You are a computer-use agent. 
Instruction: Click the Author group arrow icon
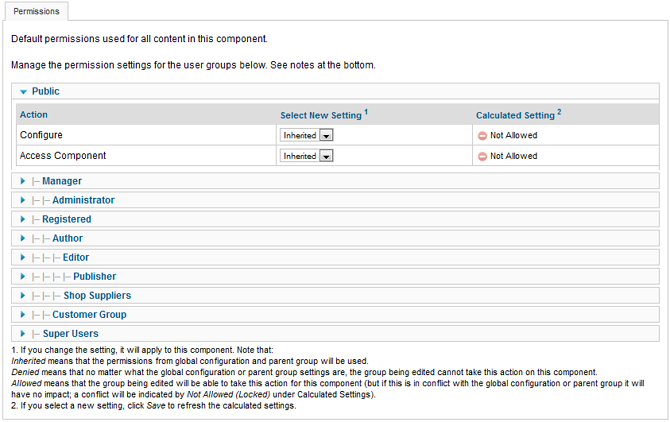pyautogui.click(x=23, y=238)
